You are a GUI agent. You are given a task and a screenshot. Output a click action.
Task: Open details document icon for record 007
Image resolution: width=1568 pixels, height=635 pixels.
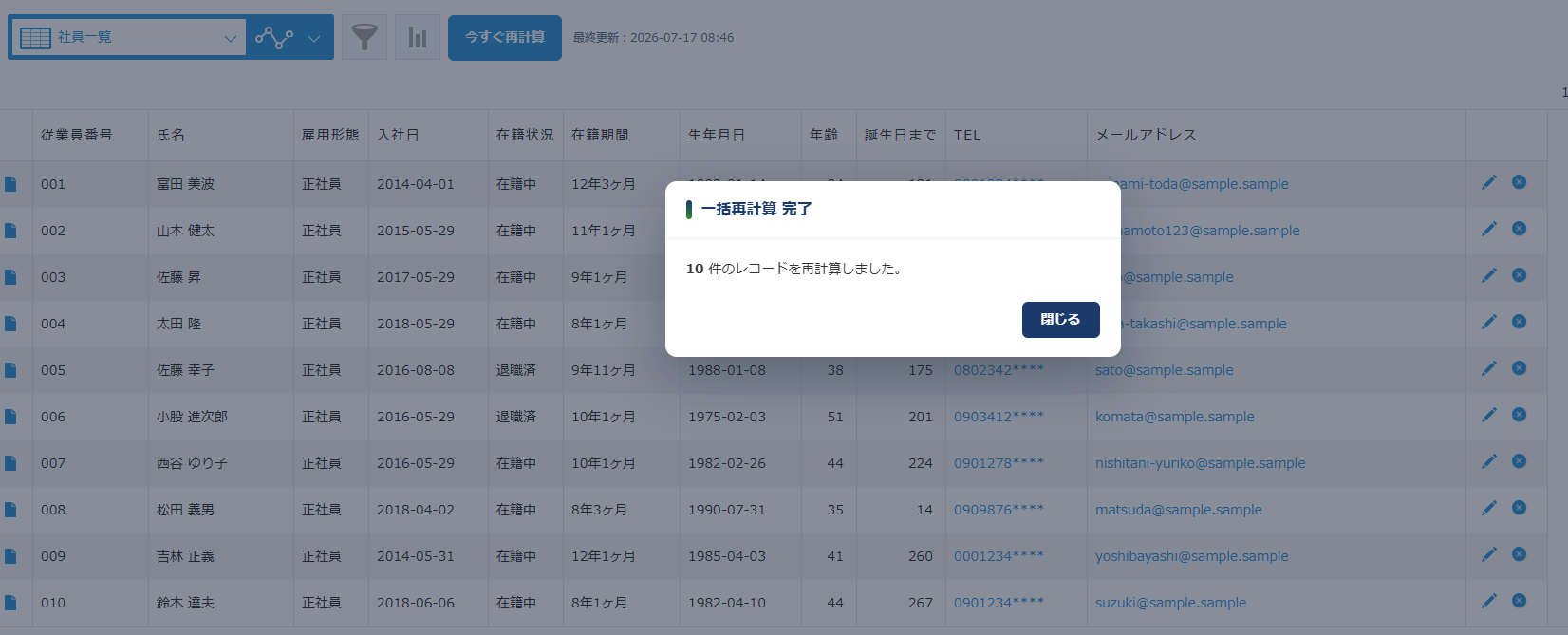coord(10,463)
